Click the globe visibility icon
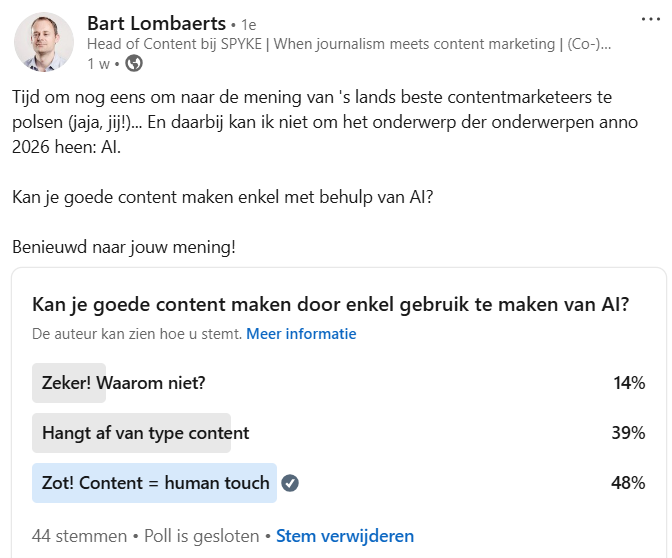 pyautogui.click(x=134, y=64)
